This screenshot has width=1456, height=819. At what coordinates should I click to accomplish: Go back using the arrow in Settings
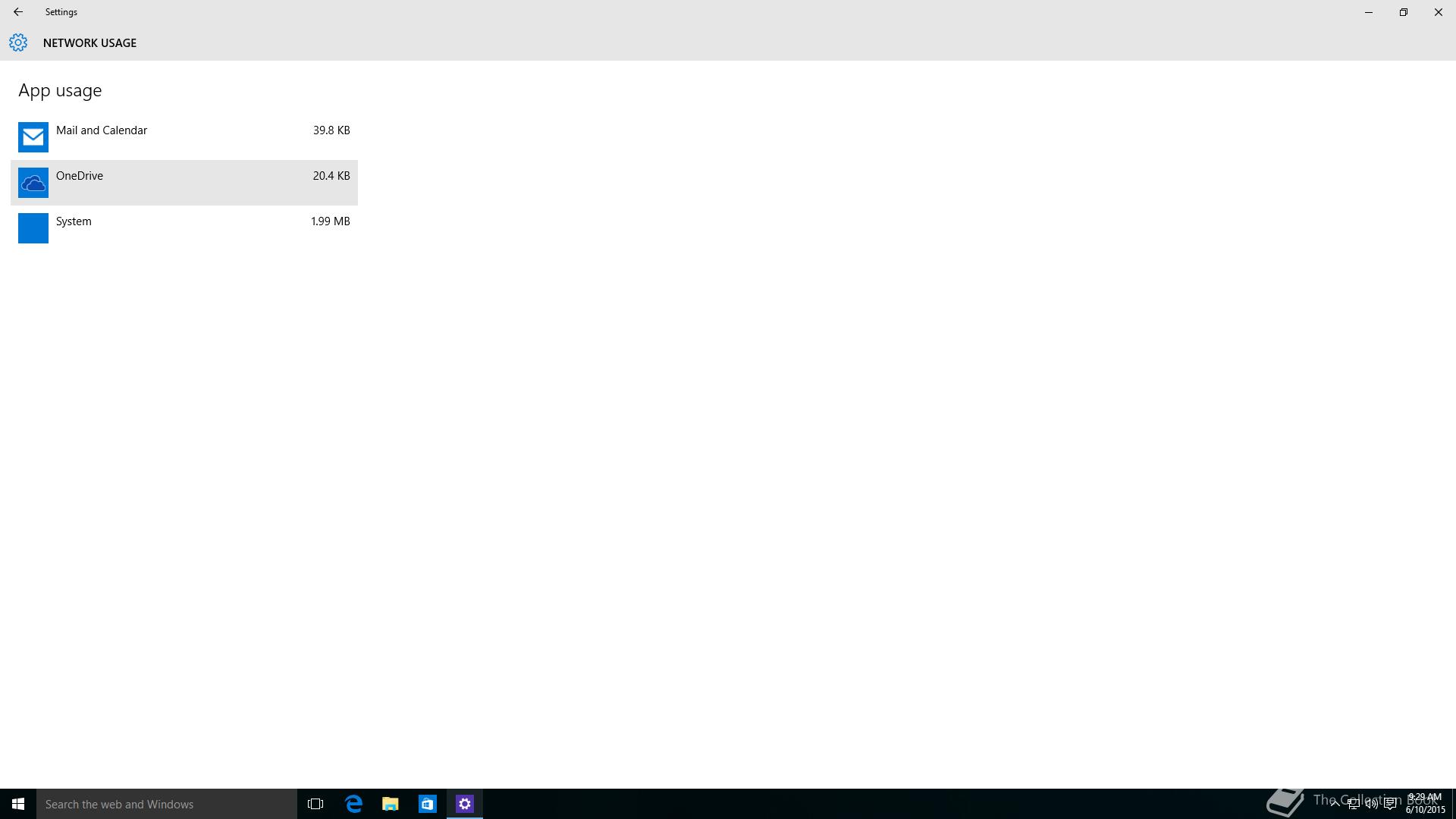[18, 12]
